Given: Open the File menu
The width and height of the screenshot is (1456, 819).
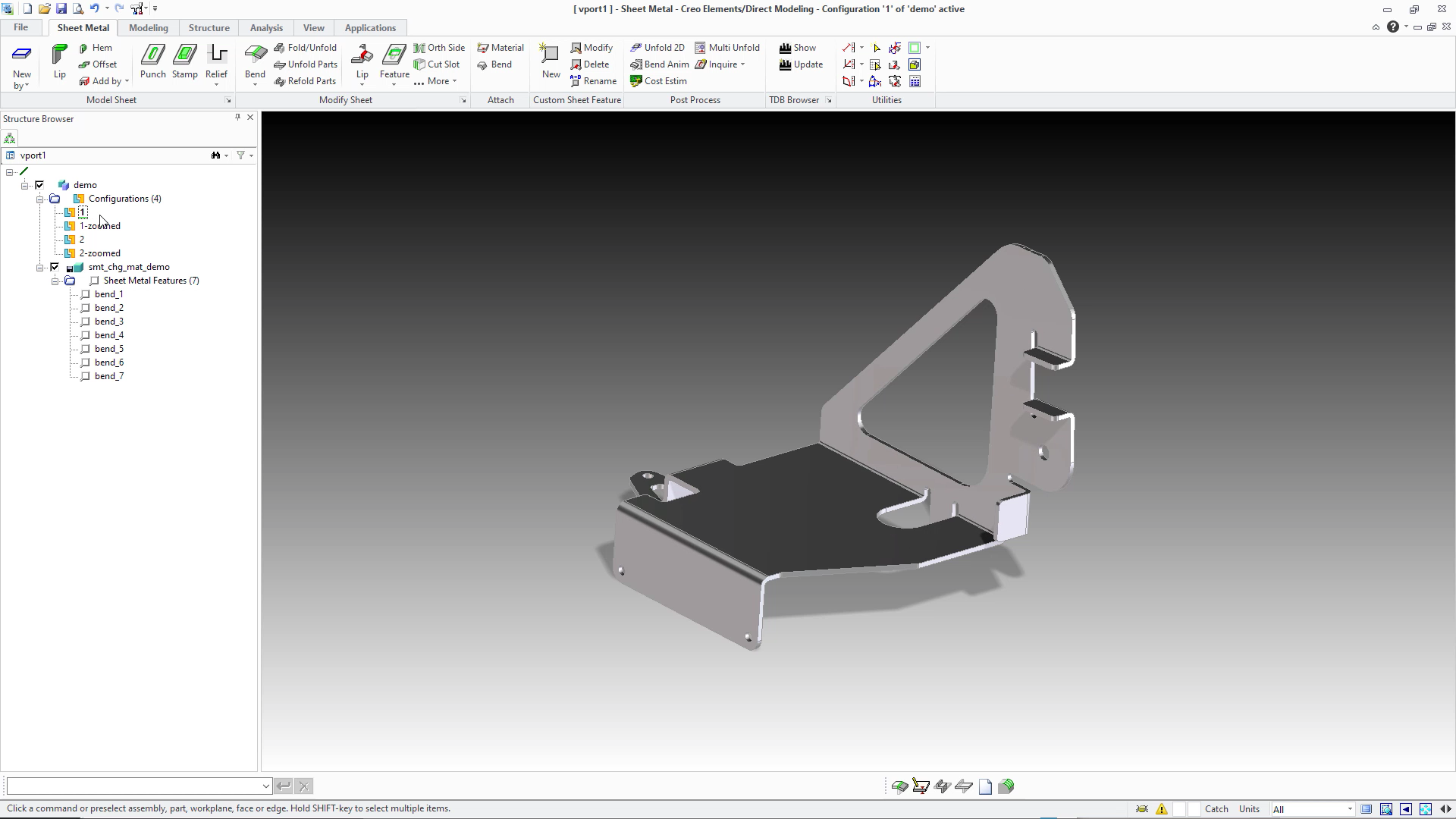Looking at the screenshot, I should tap(20, 28).
